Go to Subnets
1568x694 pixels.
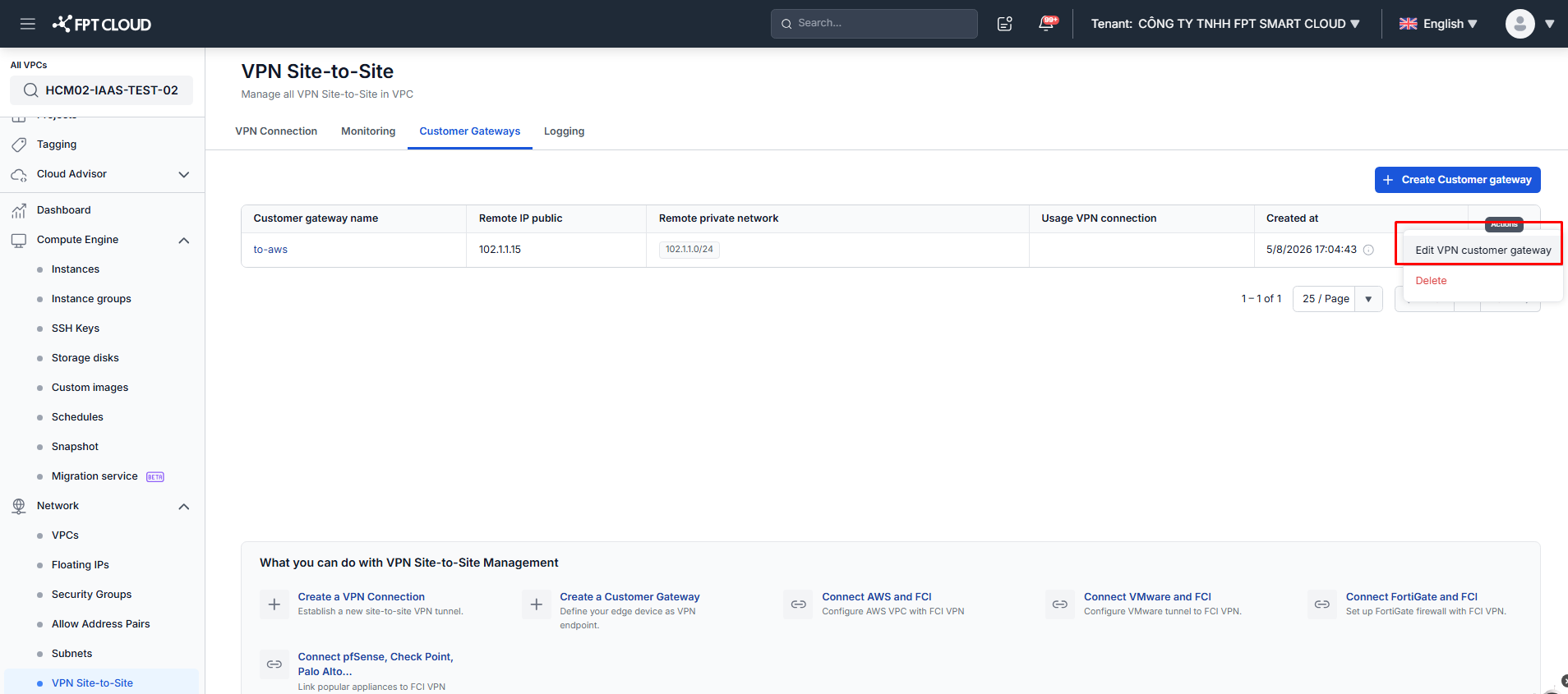(72, 654)
